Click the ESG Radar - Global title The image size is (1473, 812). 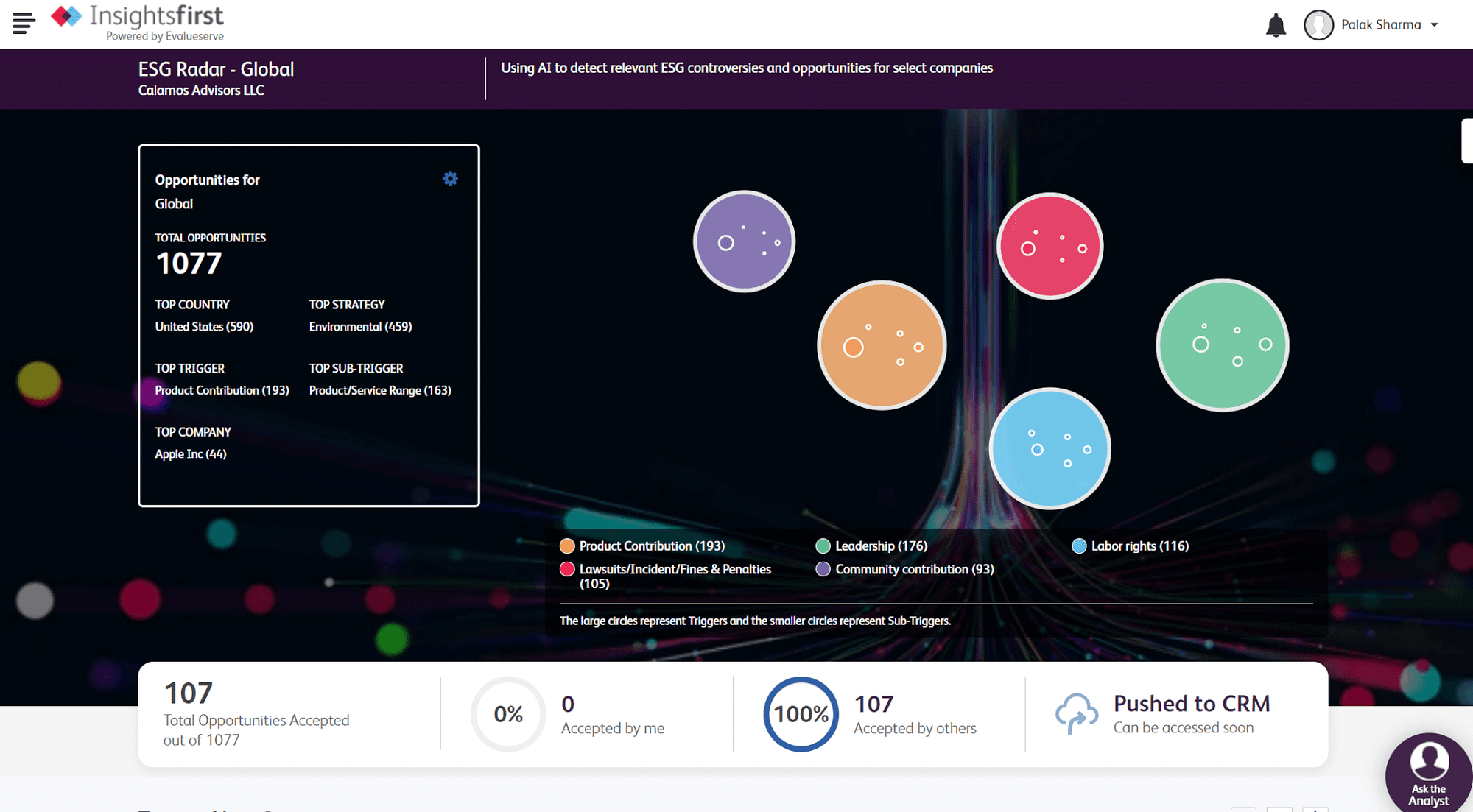point(216,69)
